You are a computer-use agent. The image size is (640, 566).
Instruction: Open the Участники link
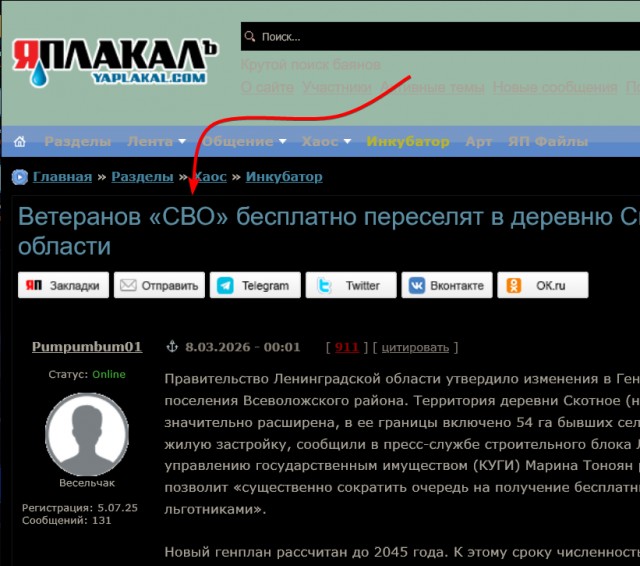pyautogui.click(x=337, y=87)
